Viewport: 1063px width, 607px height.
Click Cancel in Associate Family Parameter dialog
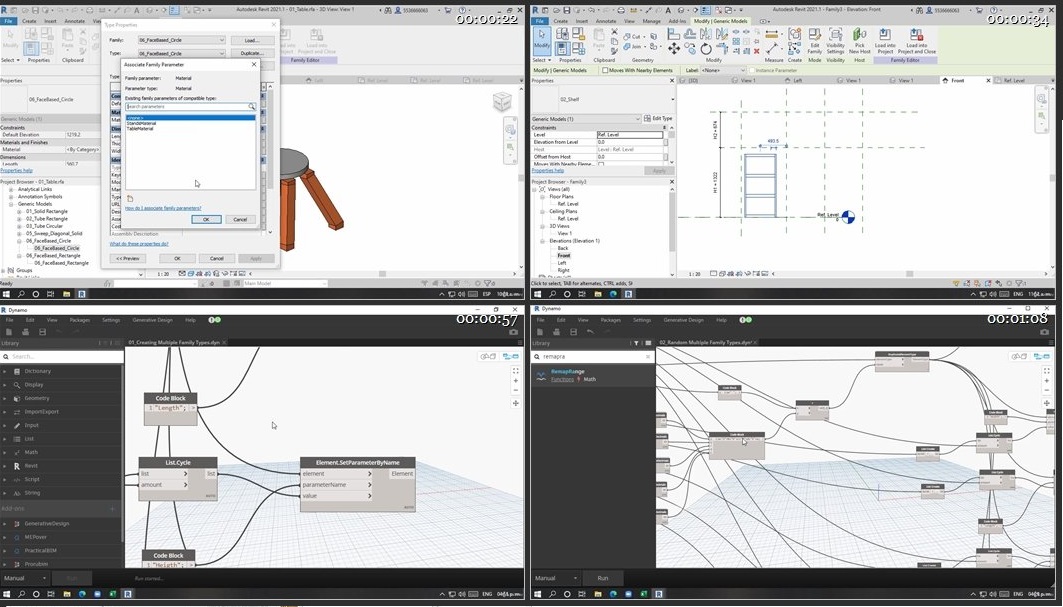(240, 219)
